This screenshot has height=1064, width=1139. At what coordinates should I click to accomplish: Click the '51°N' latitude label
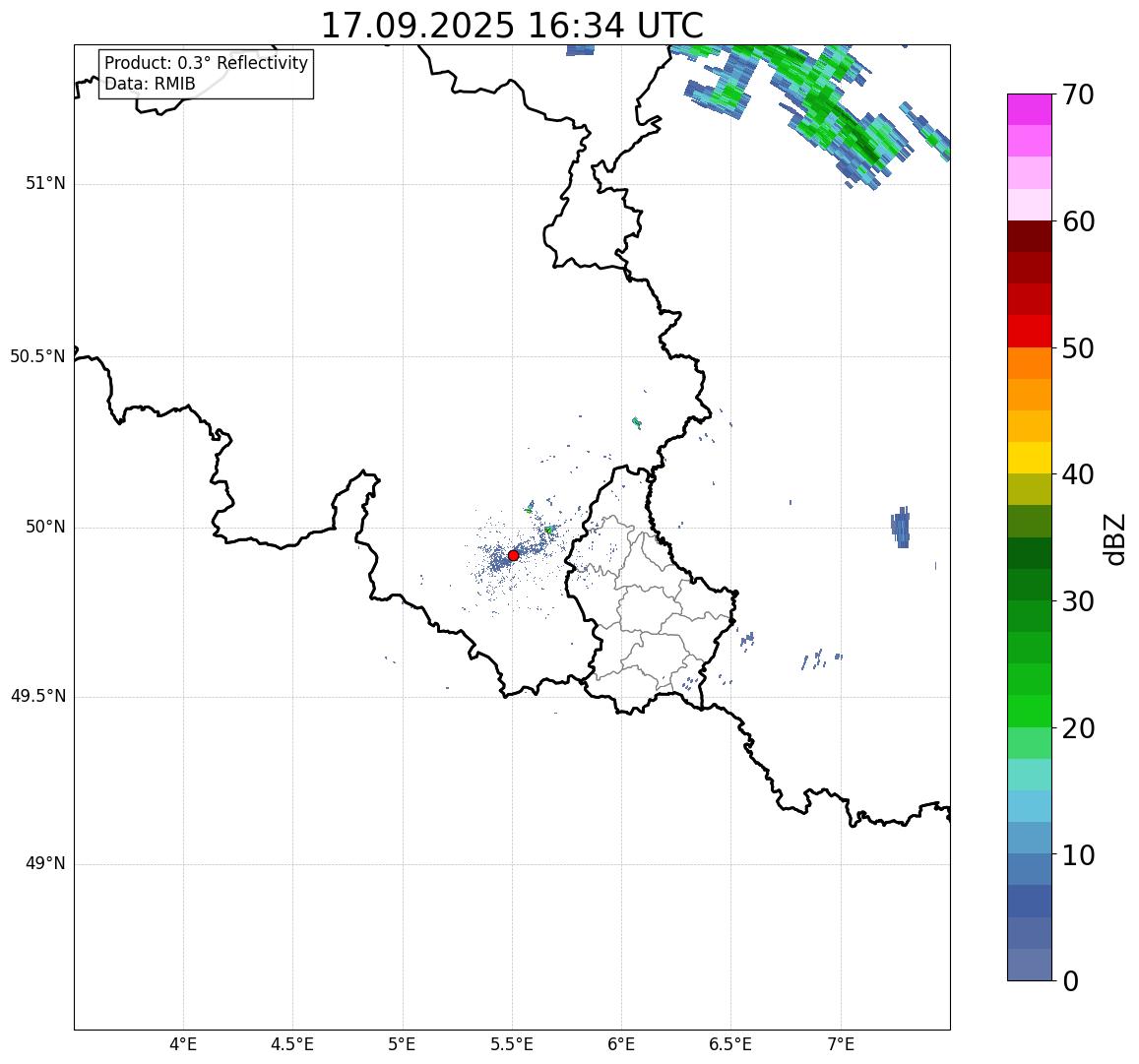[45, 184]
